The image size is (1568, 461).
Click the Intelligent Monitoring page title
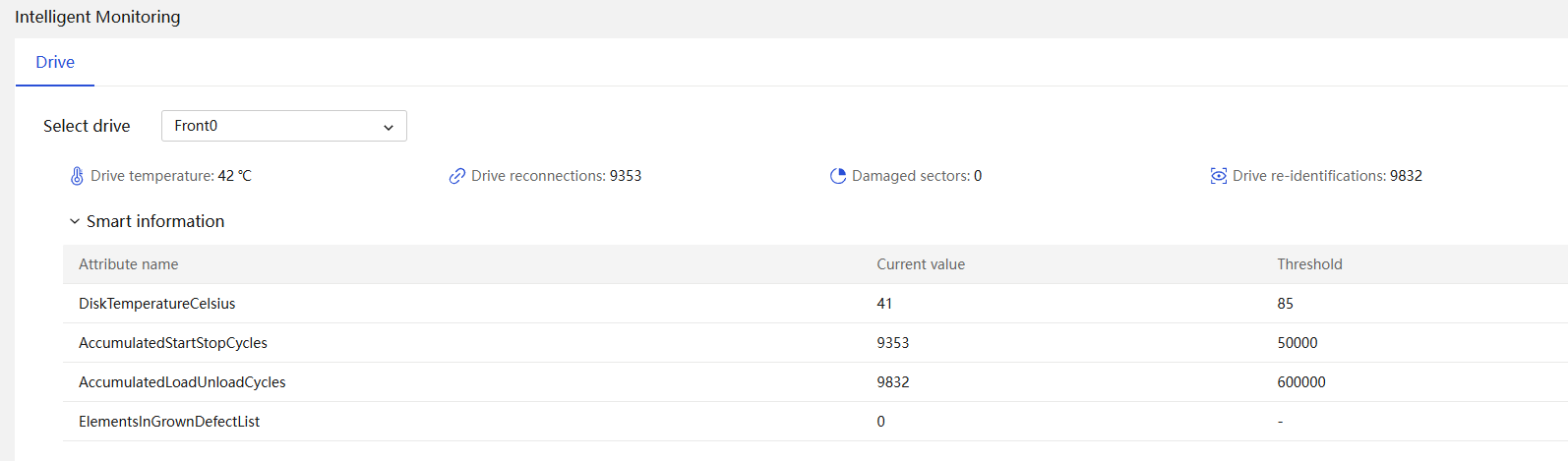tap(97, 17)
